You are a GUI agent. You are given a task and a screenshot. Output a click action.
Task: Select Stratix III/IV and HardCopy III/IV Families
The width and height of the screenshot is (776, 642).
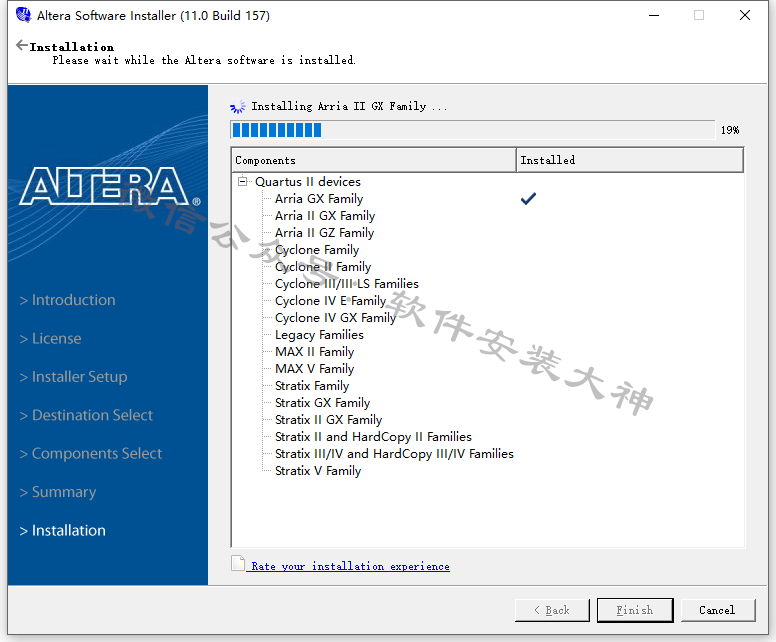(x=394, y=454)
